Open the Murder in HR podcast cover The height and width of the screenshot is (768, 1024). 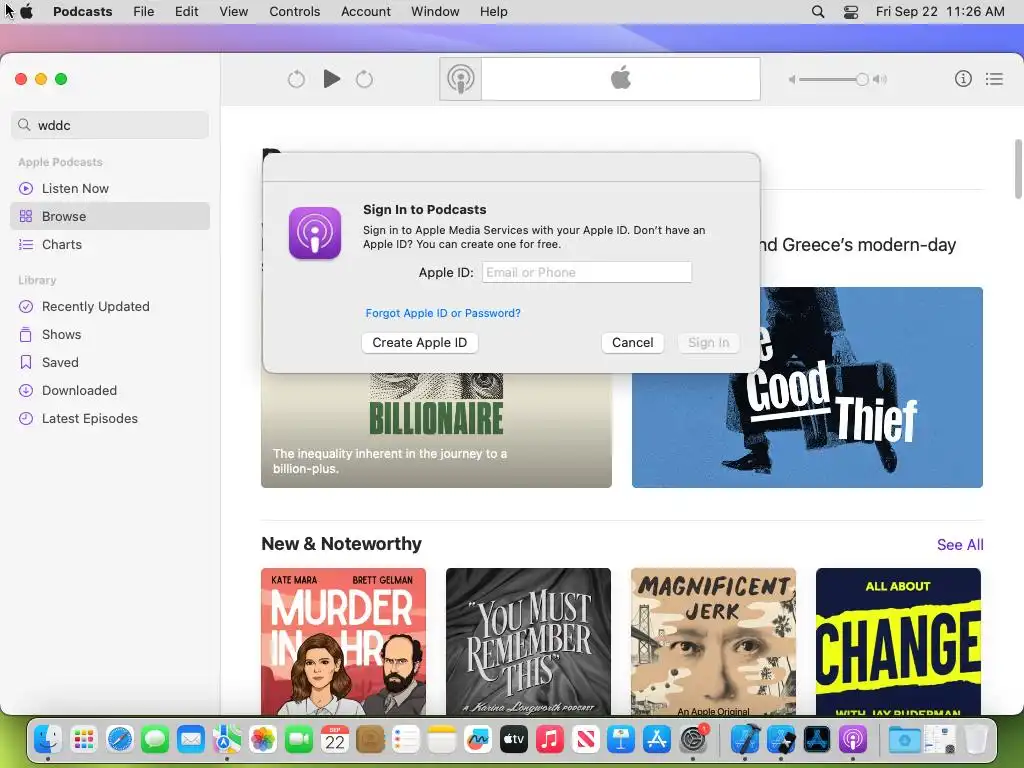pyautogui.click(x=344, y=641)
